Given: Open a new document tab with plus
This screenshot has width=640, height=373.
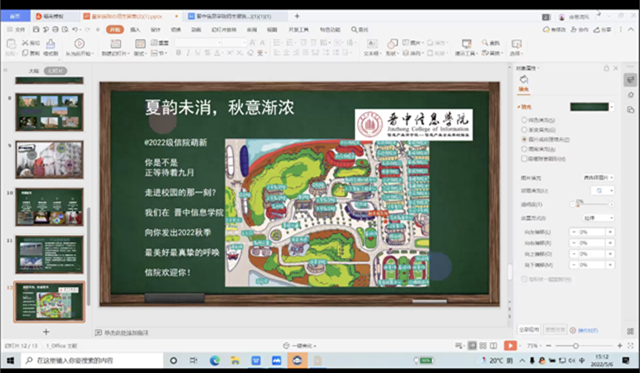Looking at the screenshot, I should pos(297,16).
